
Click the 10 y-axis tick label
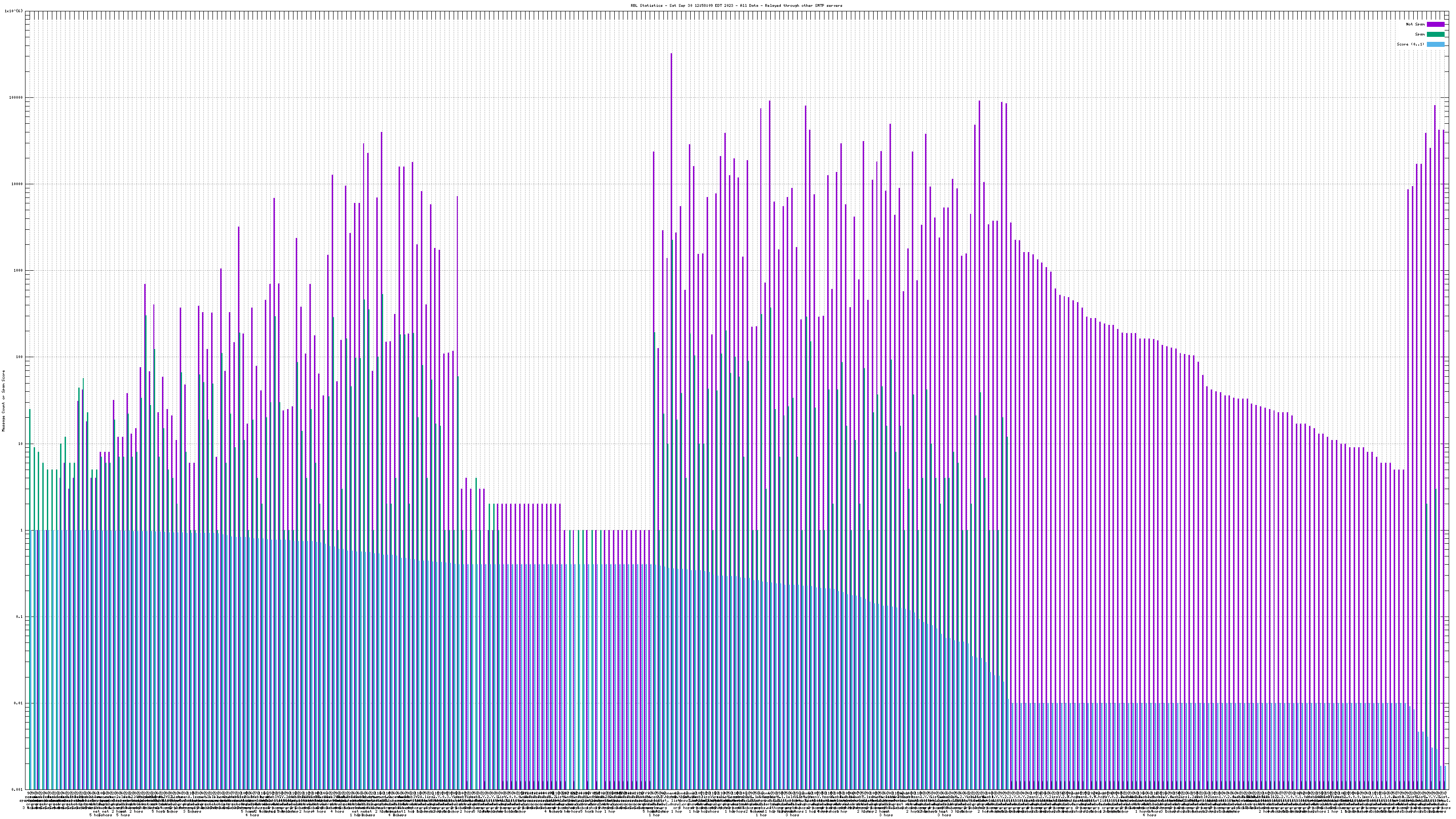[x=21, y=444]
